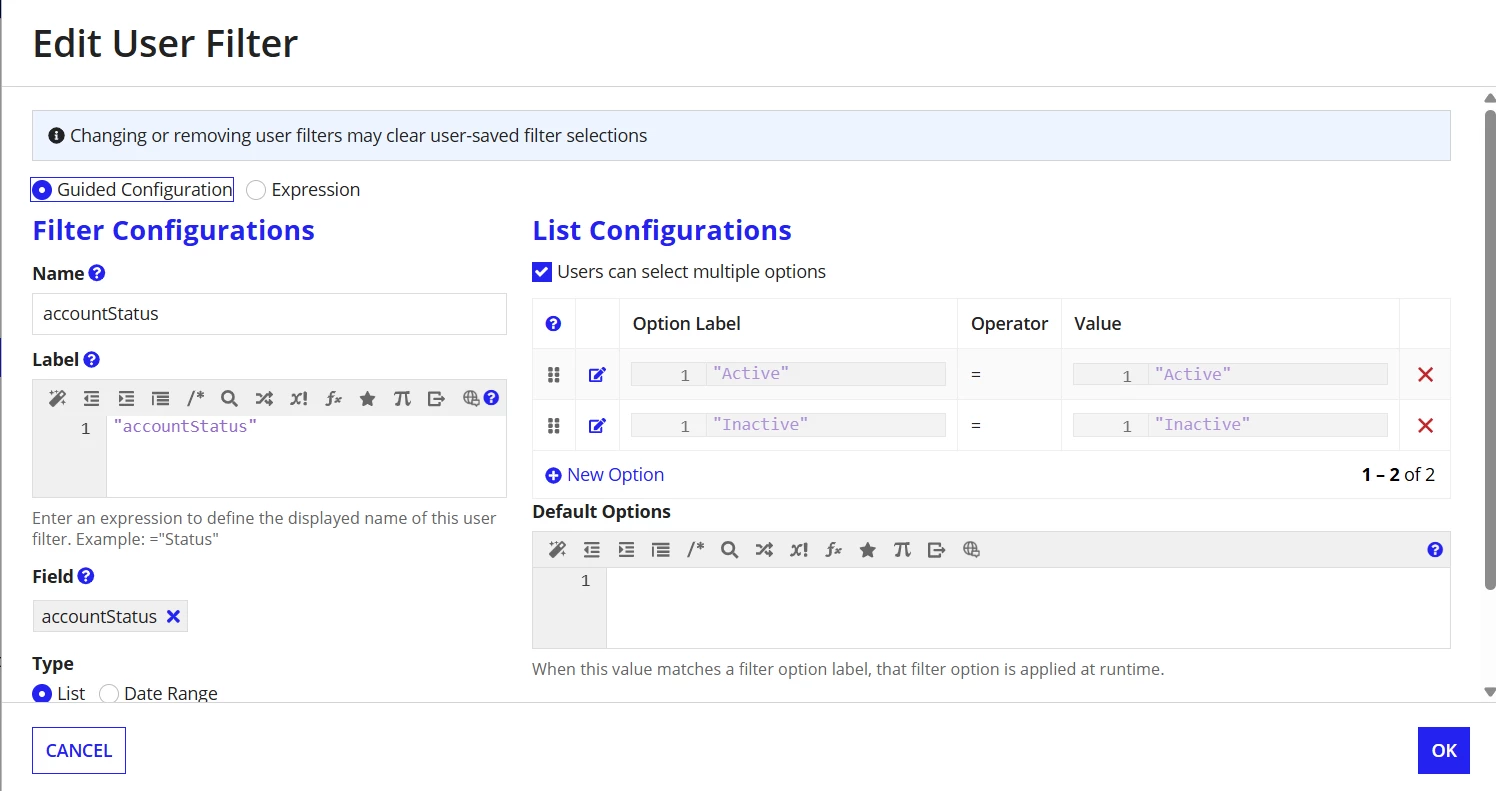Delete the Inactive option with red X

pos(1425,425)
